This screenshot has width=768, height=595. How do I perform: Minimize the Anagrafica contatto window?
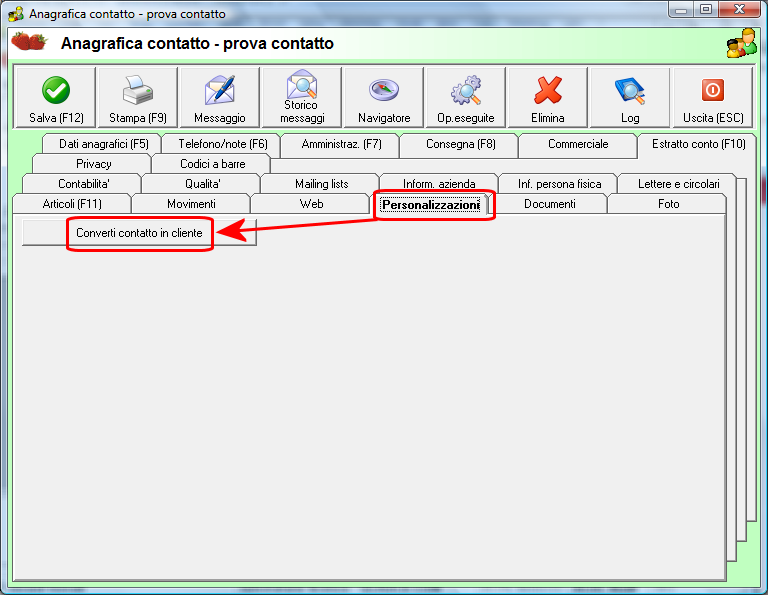[x=681, y=10]
